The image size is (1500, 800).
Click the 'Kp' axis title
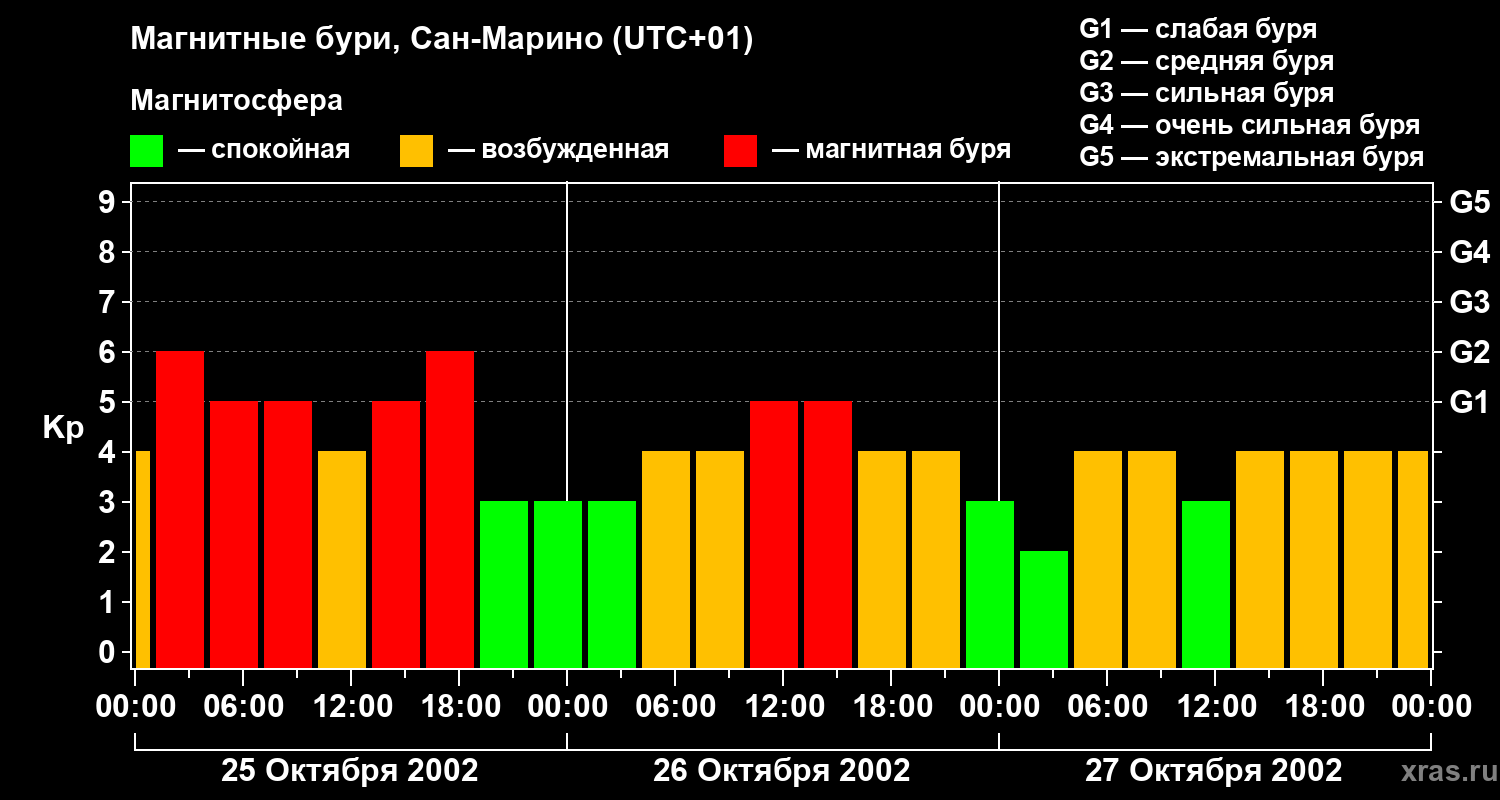pos(63,428)
